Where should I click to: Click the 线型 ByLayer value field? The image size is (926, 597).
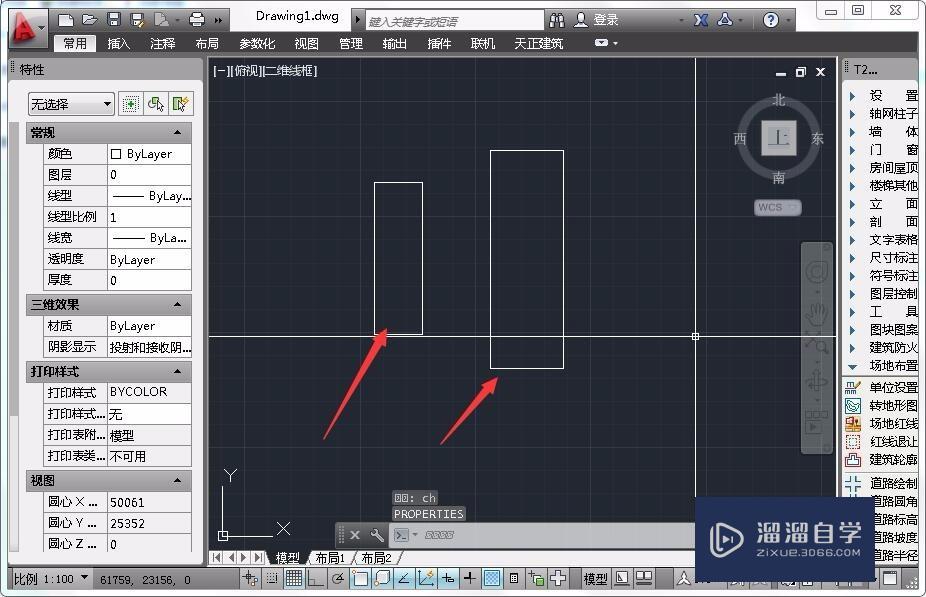point(149,195)
